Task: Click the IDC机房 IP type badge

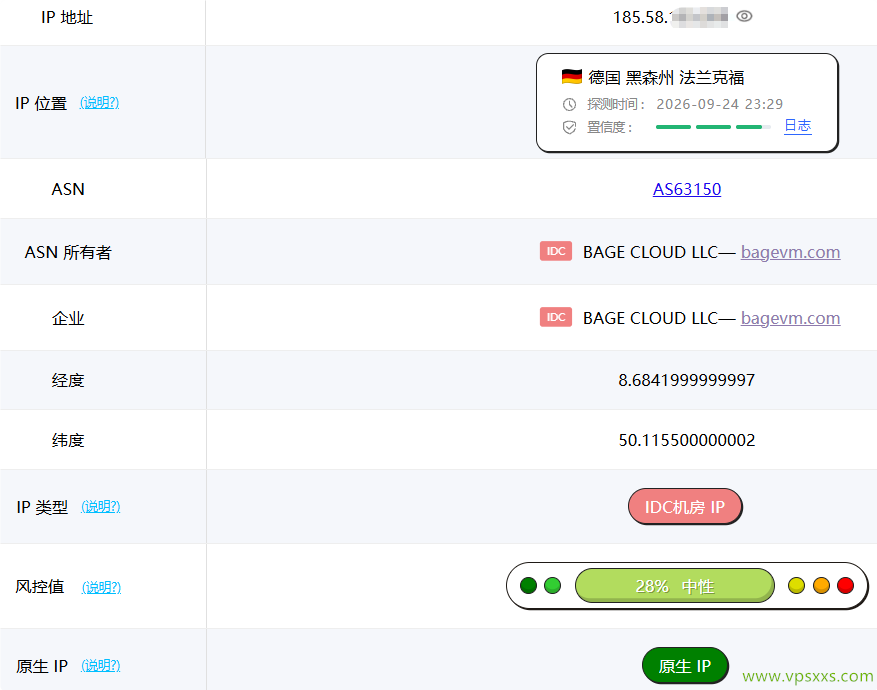Action: tap(685, 507)
